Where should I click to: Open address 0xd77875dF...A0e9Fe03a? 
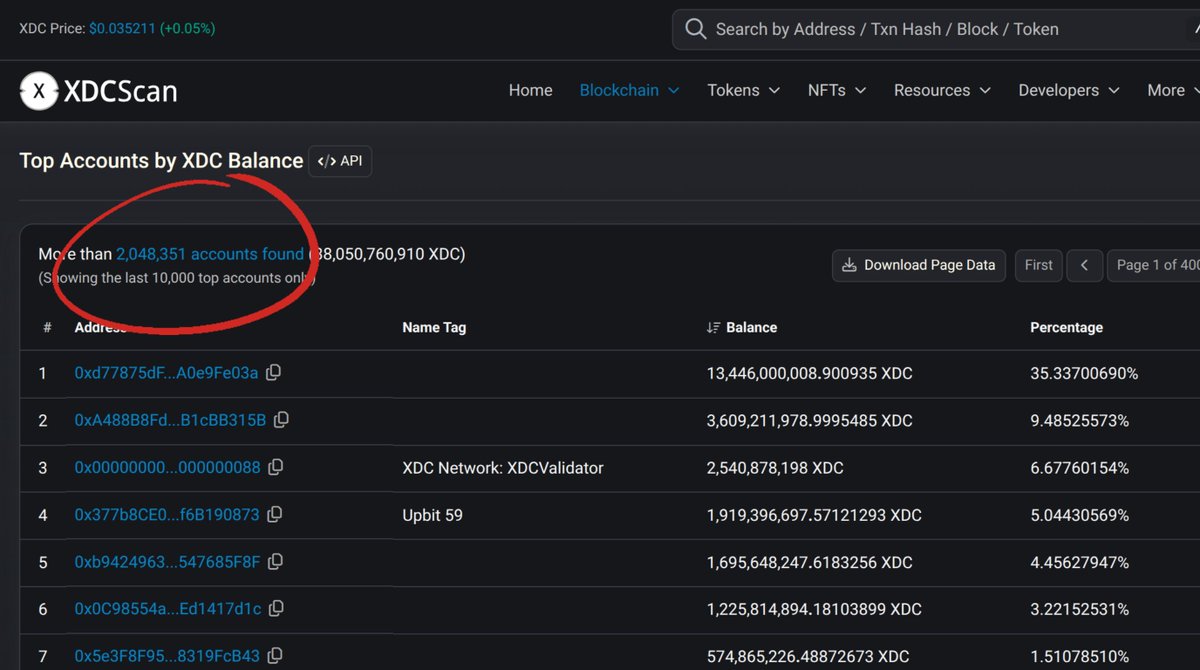[166, 373]
